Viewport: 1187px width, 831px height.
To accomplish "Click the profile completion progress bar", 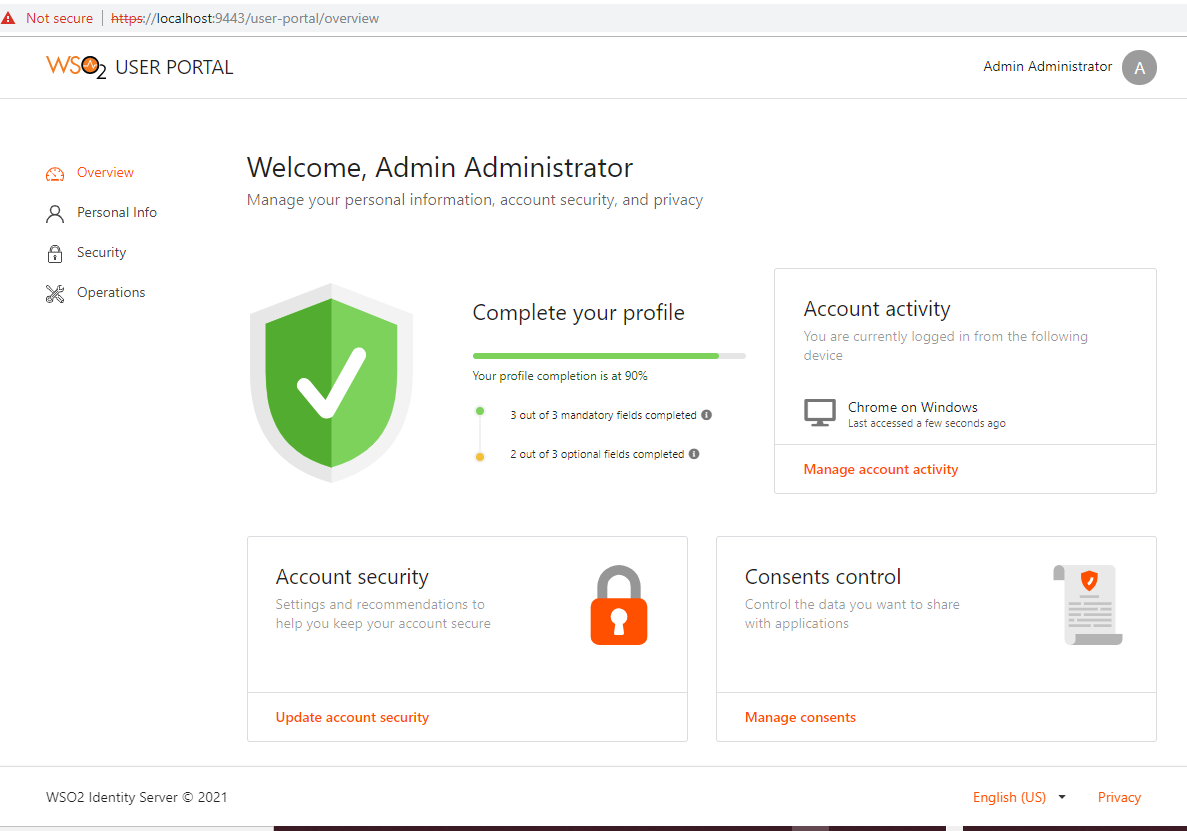I will 609,355.
